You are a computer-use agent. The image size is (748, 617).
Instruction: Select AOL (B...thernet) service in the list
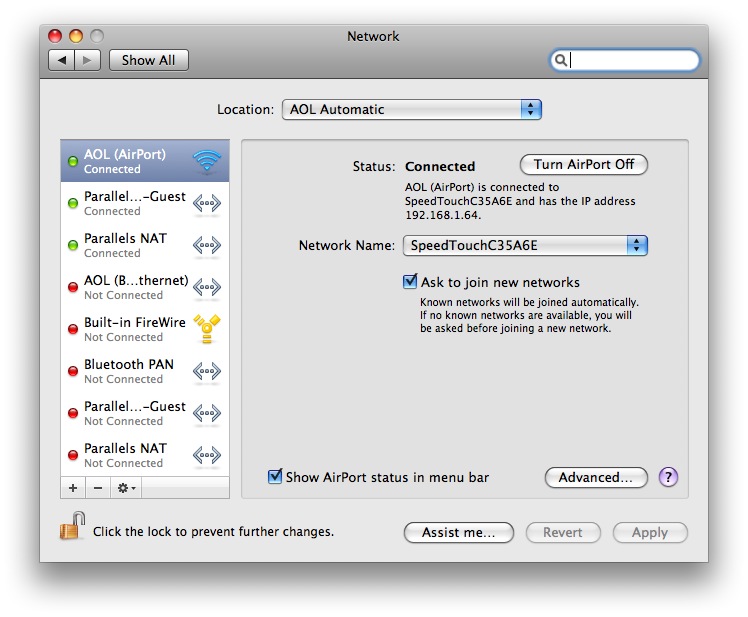click(x=145, y=287)
